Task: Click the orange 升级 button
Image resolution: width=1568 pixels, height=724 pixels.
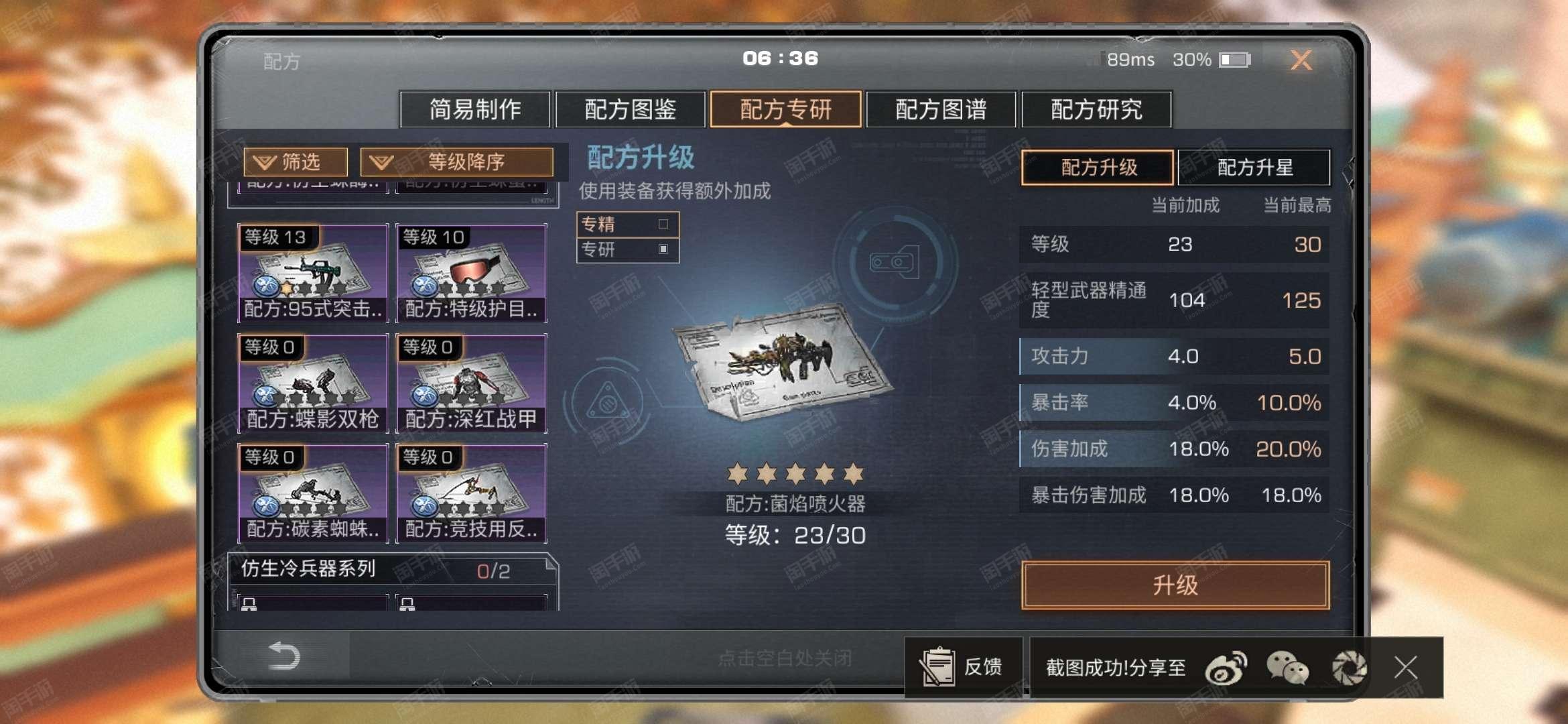Action: click(x=1175, y=585)
